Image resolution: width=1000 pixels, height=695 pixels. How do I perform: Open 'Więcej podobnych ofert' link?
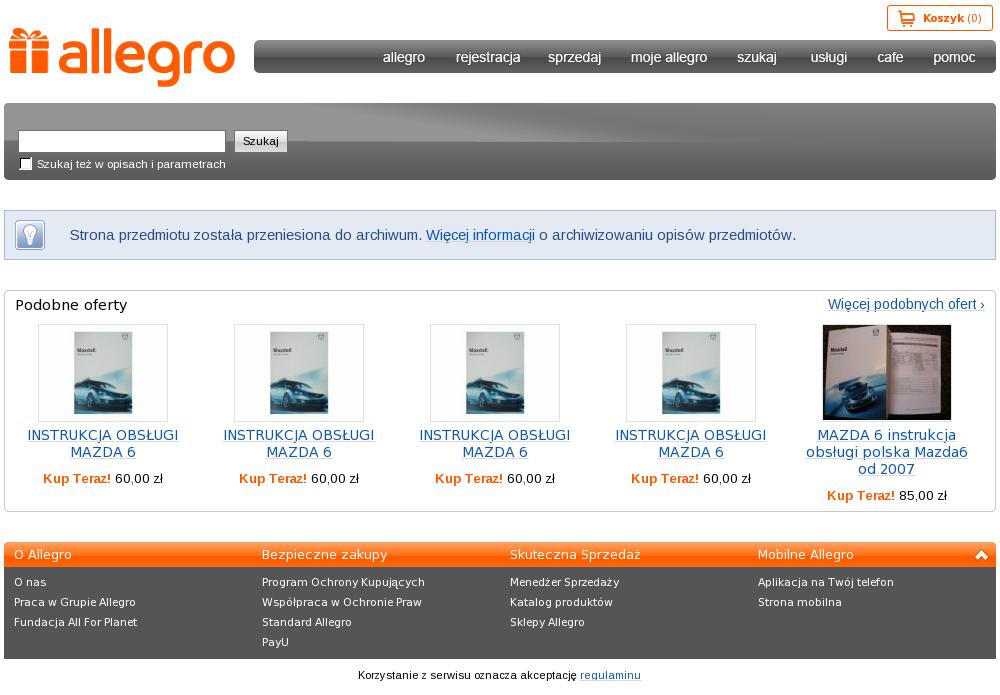[x=906, y=304]
